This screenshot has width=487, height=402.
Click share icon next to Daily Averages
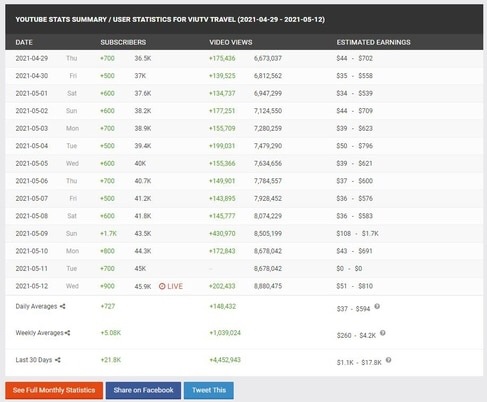[x=62, y=306]
